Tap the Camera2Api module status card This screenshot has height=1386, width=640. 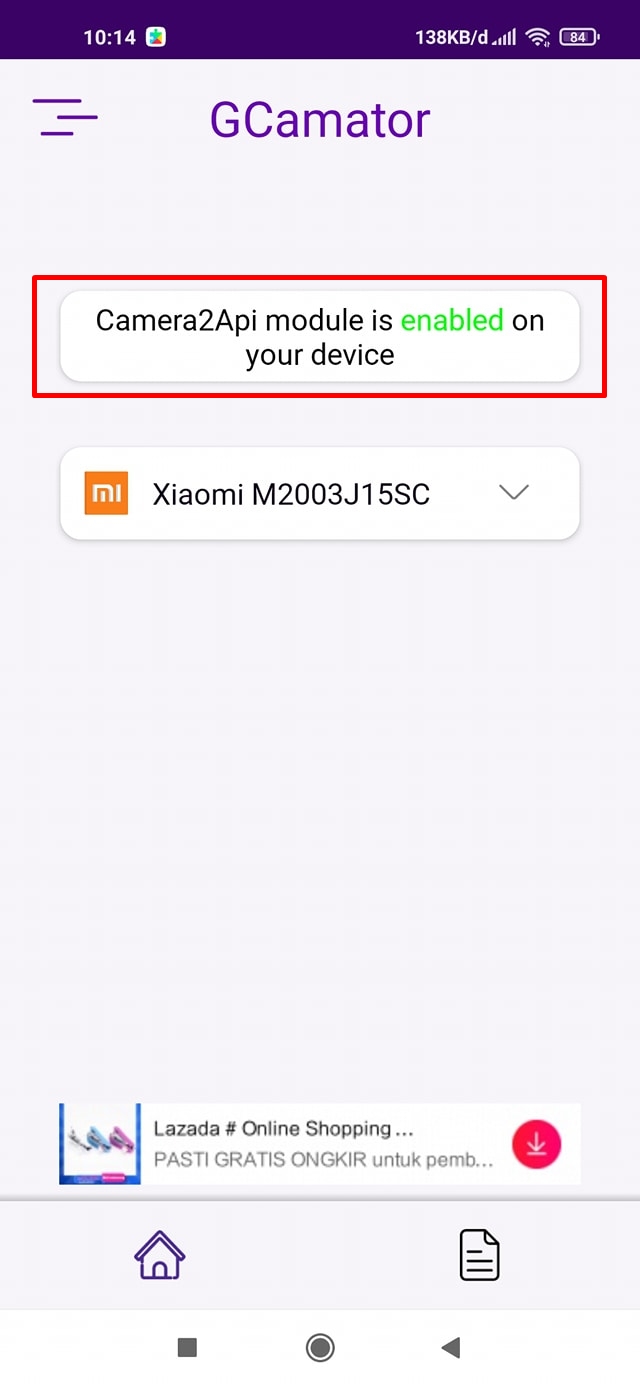320,337
